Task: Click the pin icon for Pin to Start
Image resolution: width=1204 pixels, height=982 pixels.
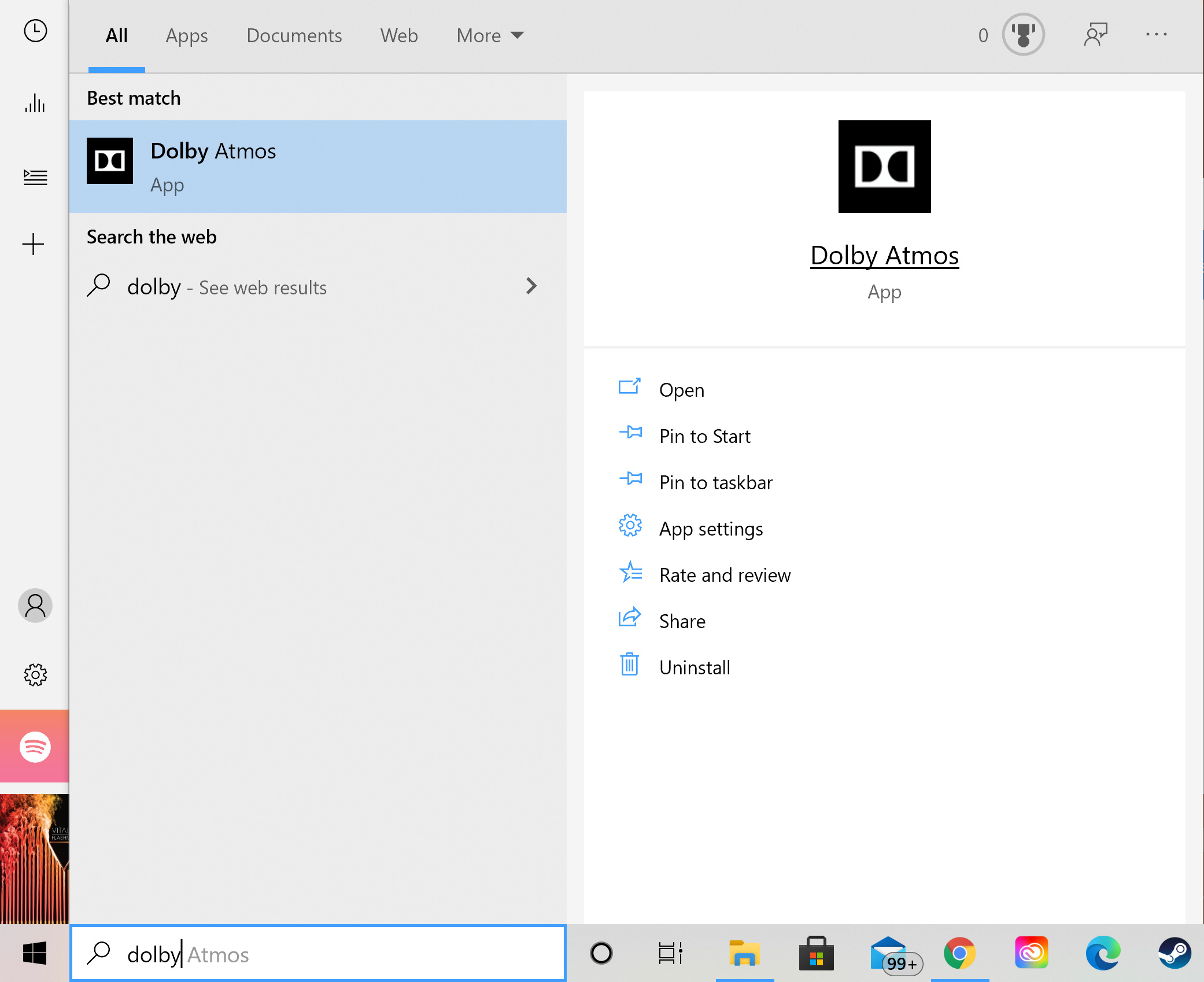Action: coord(630,432)
